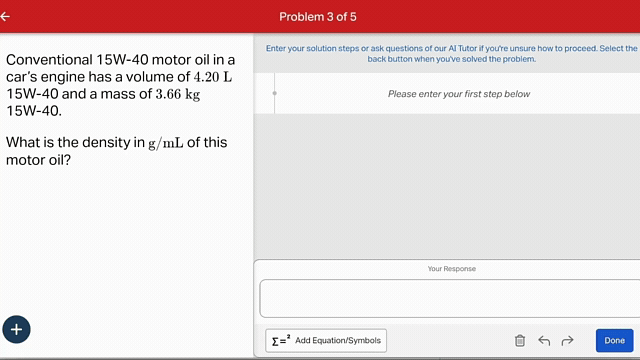640x360 pixels.
Task: Click the AI Tutor instruction text
Action: [451, 53]
